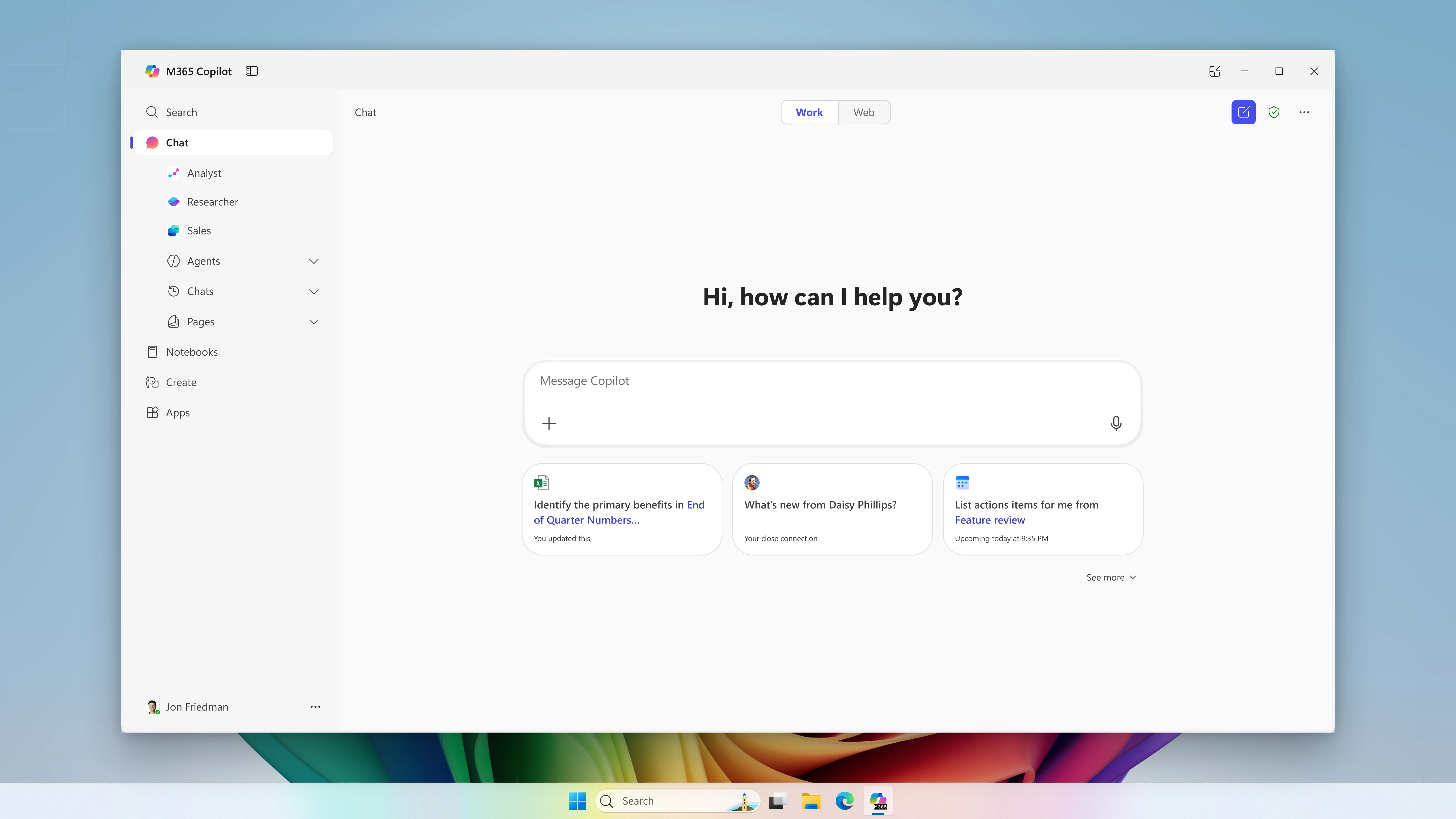Switch to Web mode
1456x819 pixels.
click(864, 112)
